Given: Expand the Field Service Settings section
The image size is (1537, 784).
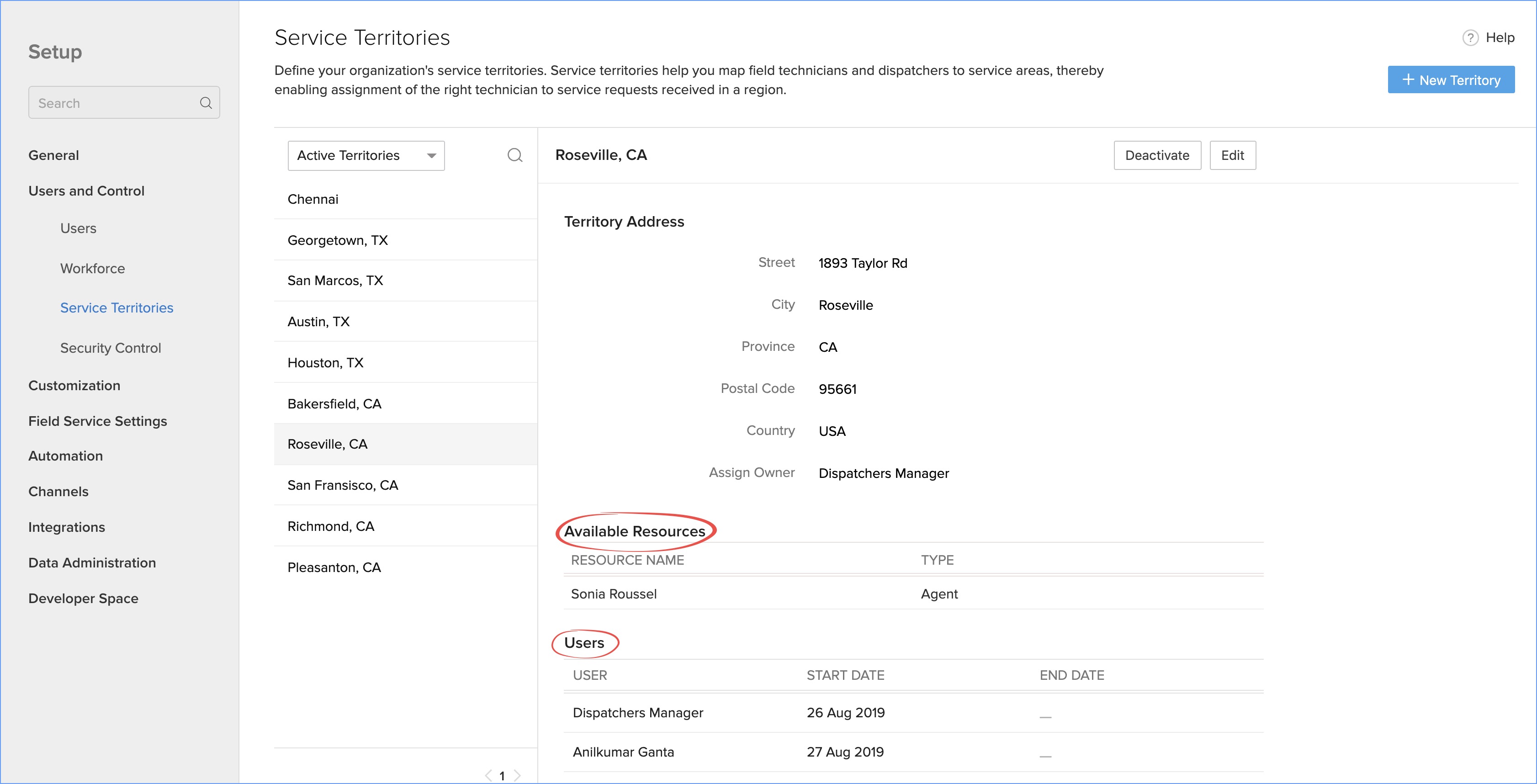Looking at the screenshot, I should pyautogui.click(x=97, y=421).
